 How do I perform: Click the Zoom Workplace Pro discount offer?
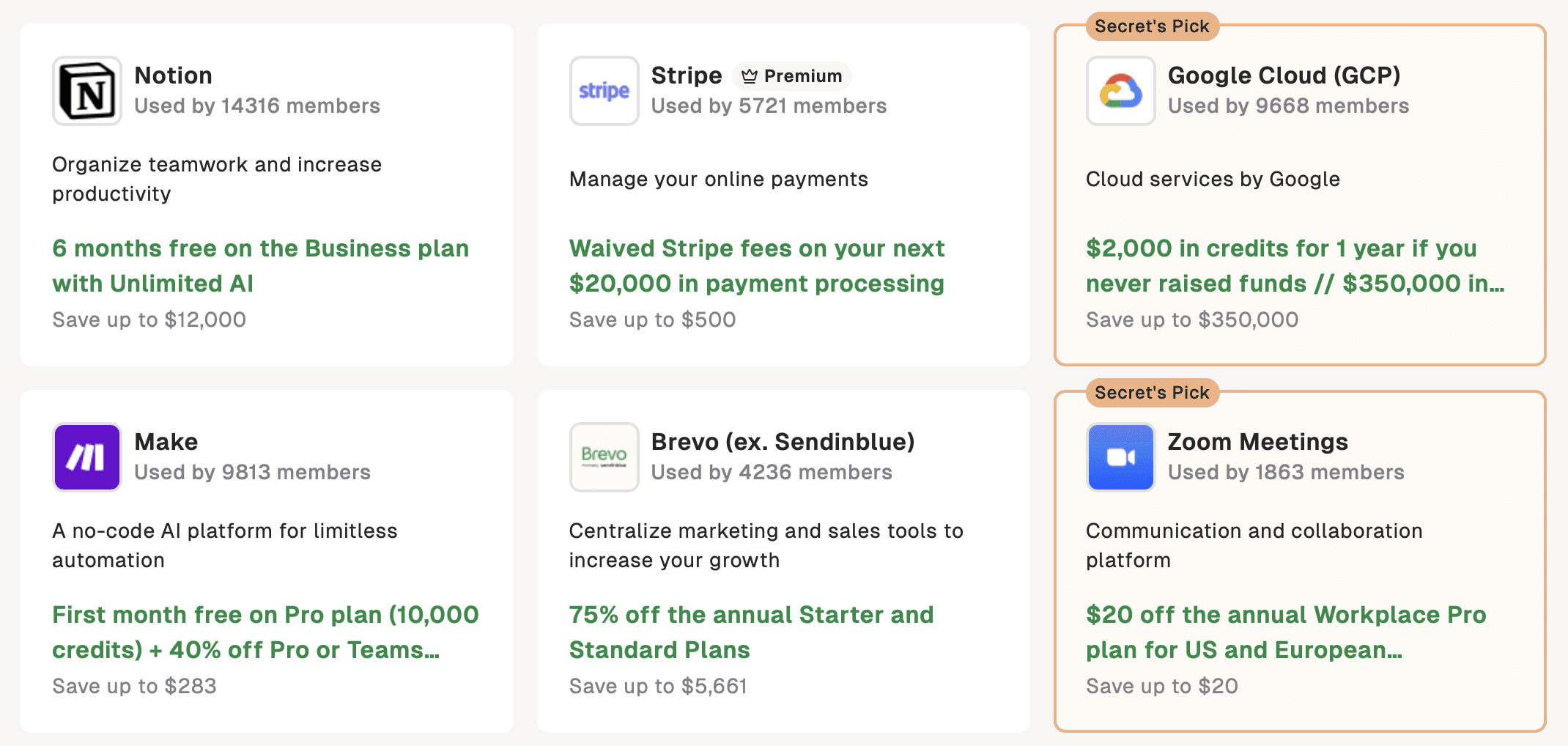click(1286, 632)
